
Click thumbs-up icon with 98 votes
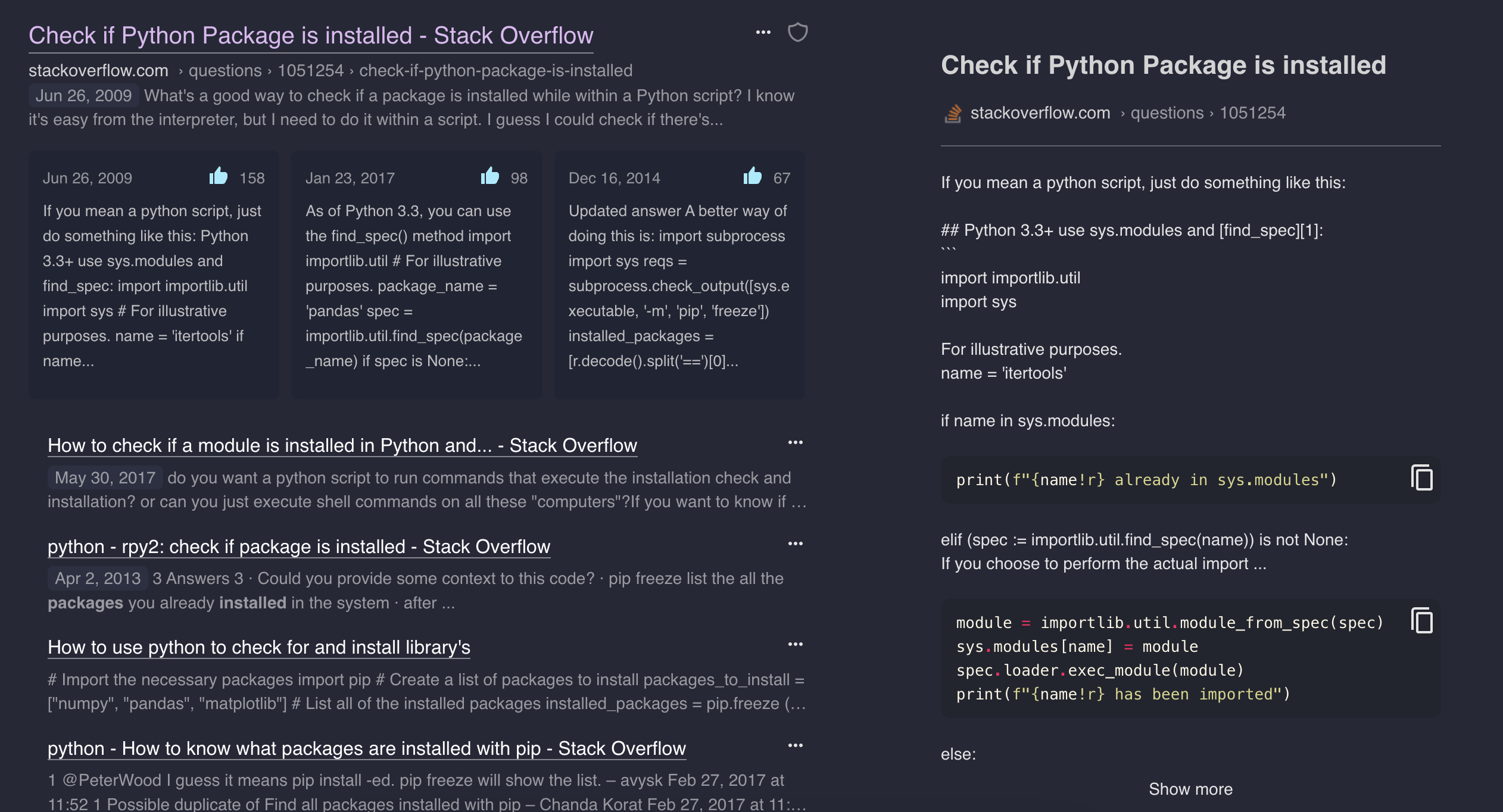tap(490, 177)
